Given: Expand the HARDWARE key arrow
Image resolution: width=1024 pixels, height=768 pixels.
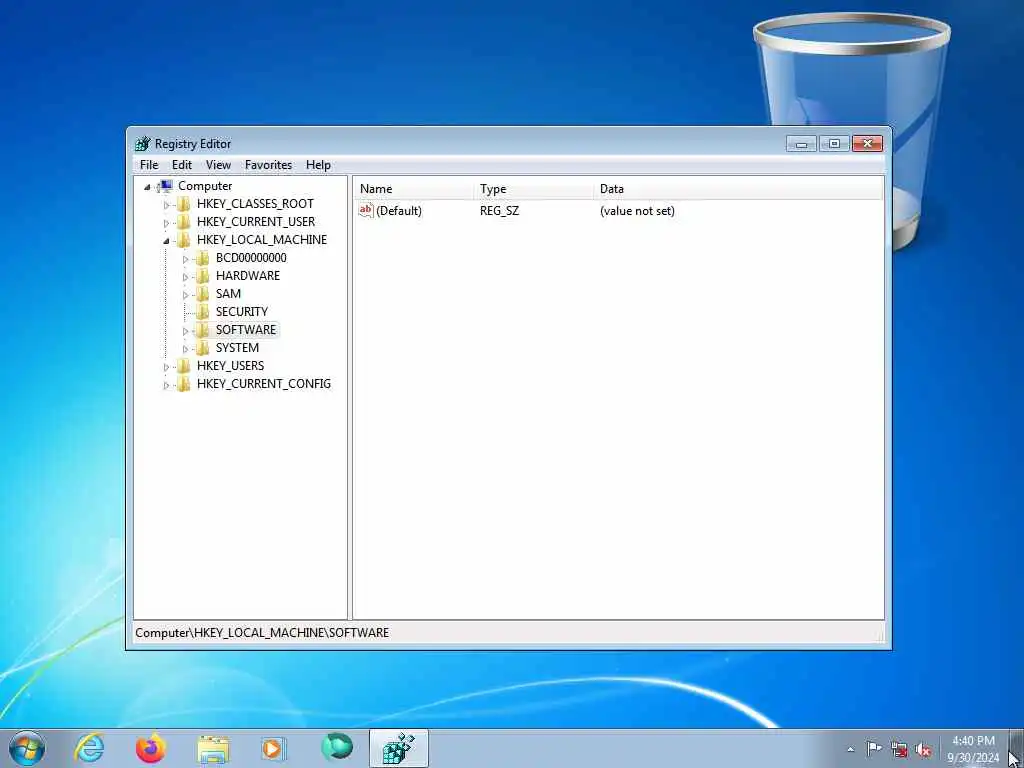Looking at the screenshot, I should [x=185, y=277].
